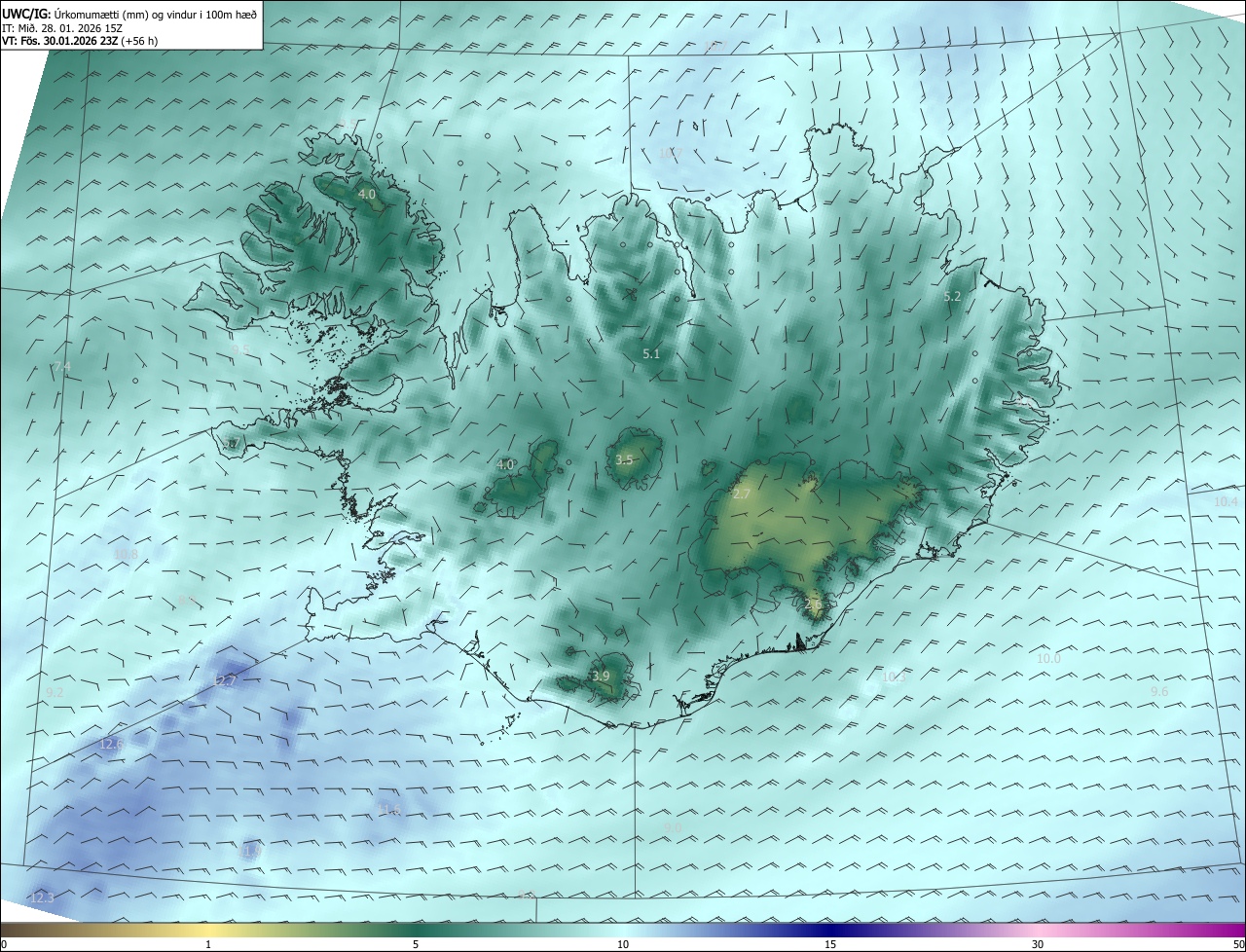The width and height of the screenshot is (1246, 952).
Task: Click the 10.8 value over the sea
Action: pyautogui.click(x=126, y=555)
